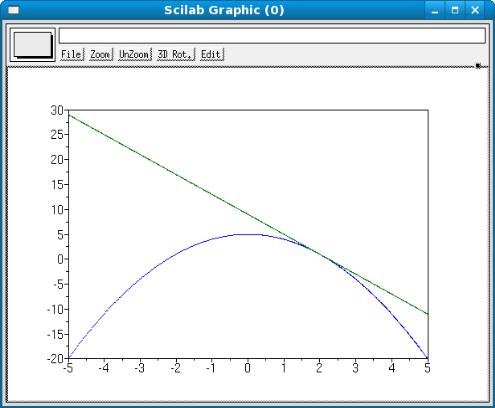Viewport: 495px width, 408px height.
Task: Click the y-axis label 10
Action: coord(57,210)
